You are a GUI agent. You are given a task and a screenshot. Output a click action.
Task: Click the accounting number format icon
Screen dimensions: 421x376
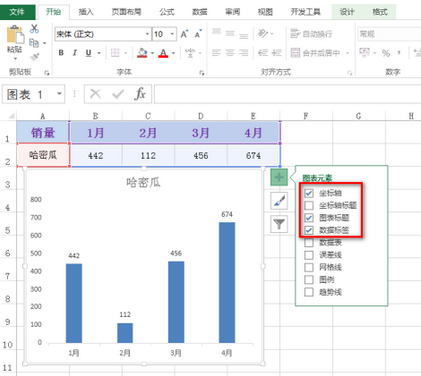(x=364, y=53)
